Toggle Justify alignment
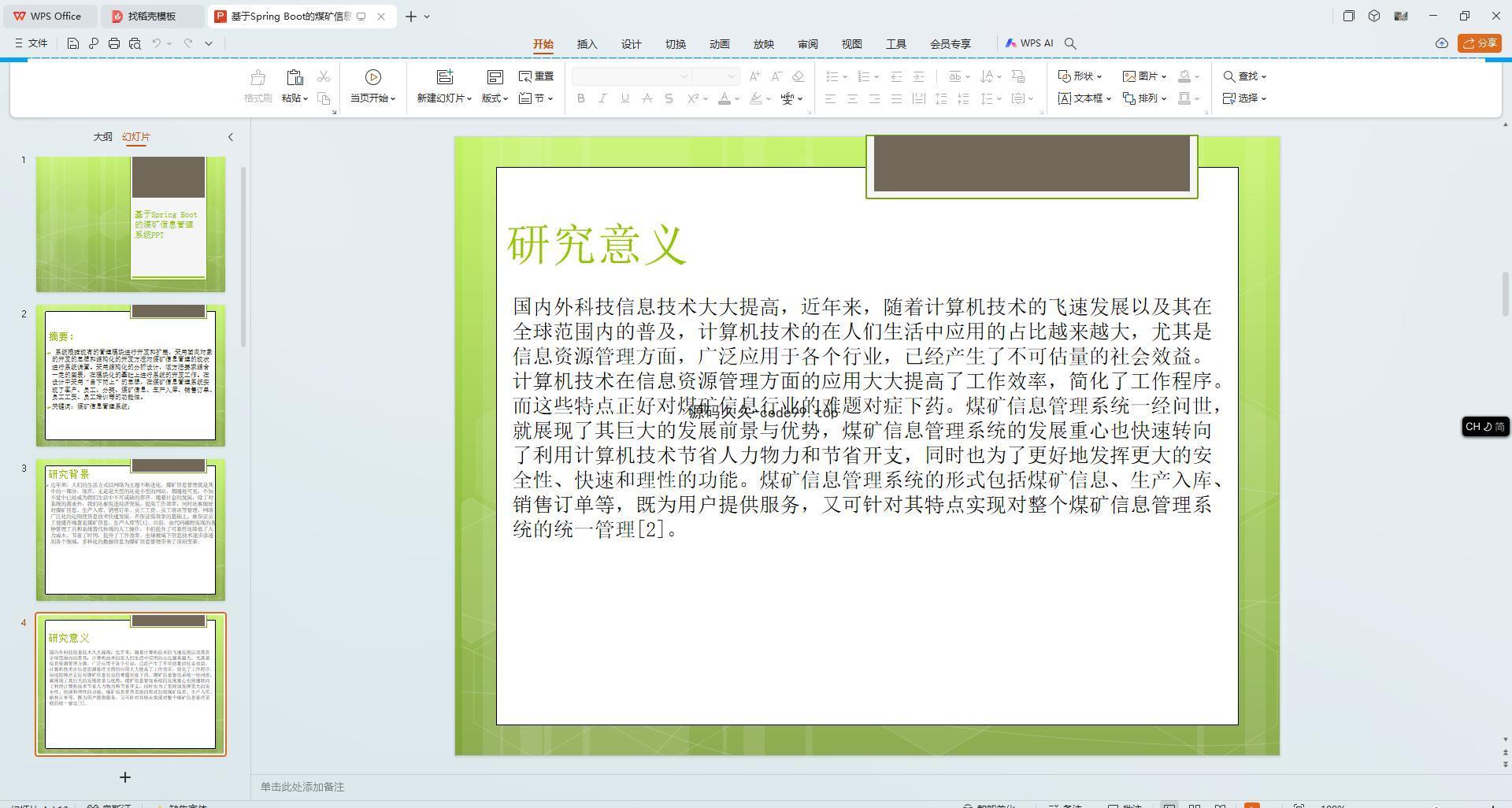Viewport: 1512px width, 808px height. [x=896, y=98]
